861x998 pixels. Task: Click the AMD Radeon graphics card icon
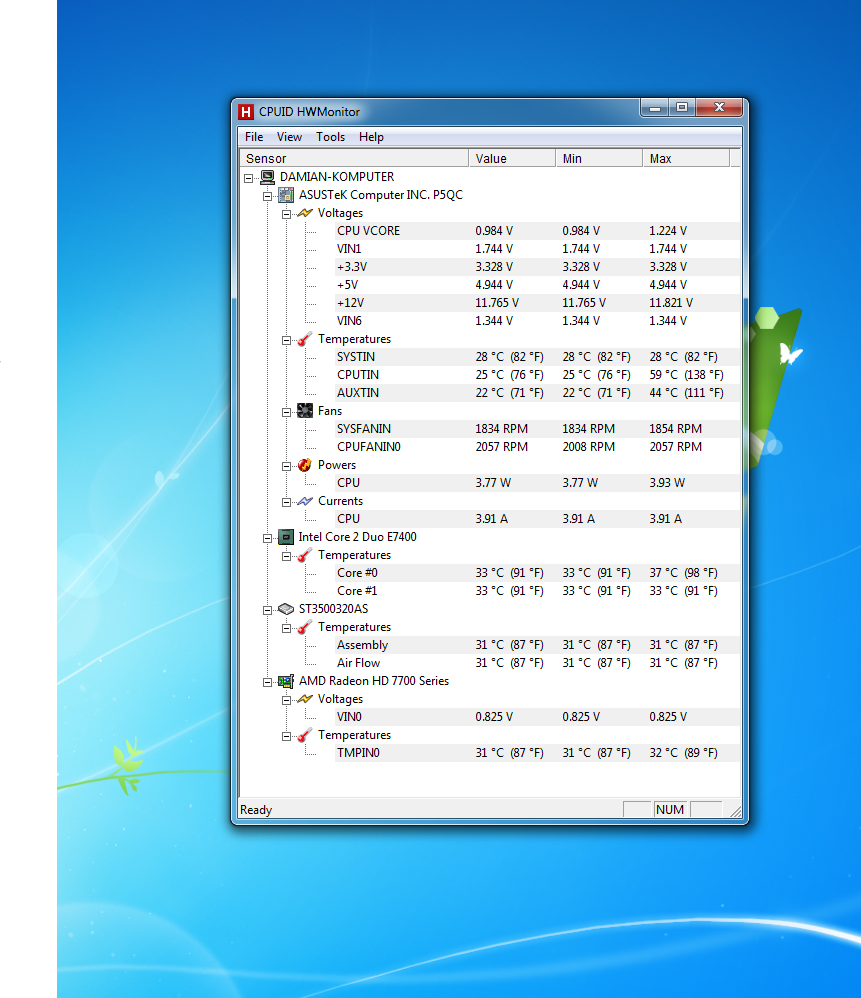click(286, 681)
